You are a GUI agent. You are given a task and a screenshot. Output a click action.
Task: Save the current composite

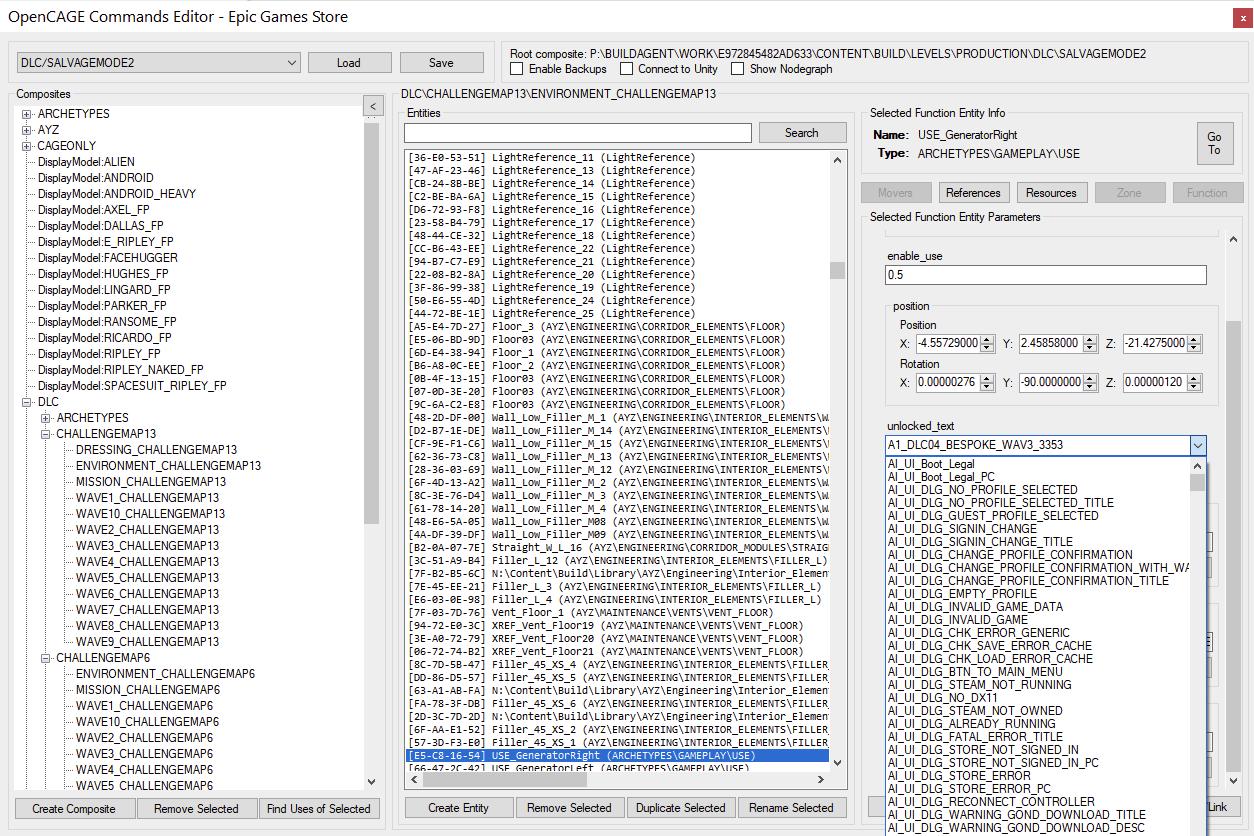[x=441, y=62]
